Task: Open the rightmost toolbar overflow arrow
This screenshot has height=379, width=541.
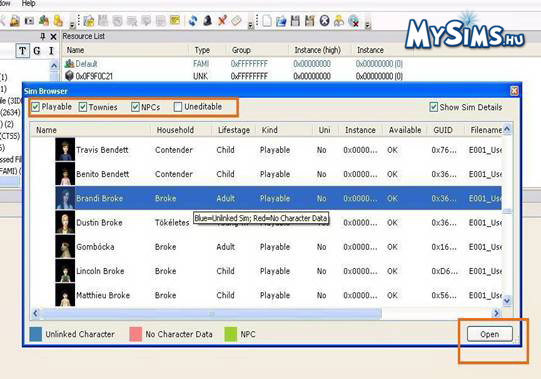Action: [x=367, y=24]
